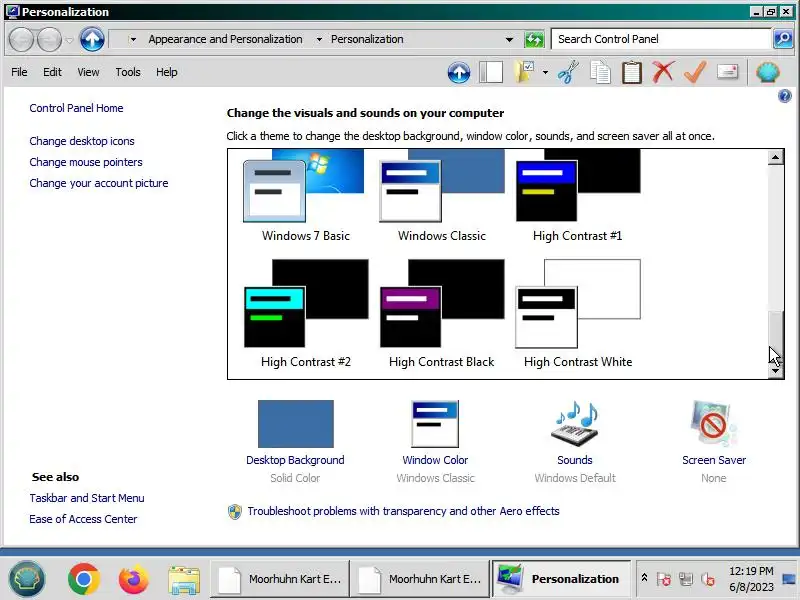The height and width of the screenshot is (600, 800).
Task: Open Control Panel Home link
Action: [76, 108]
